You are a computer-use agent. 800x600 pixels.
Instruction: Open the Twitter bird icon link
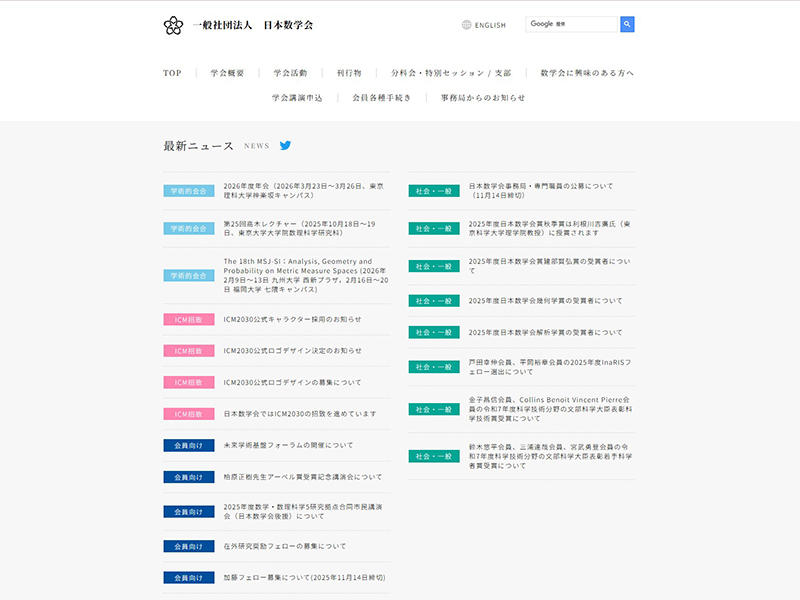(285, 145)
